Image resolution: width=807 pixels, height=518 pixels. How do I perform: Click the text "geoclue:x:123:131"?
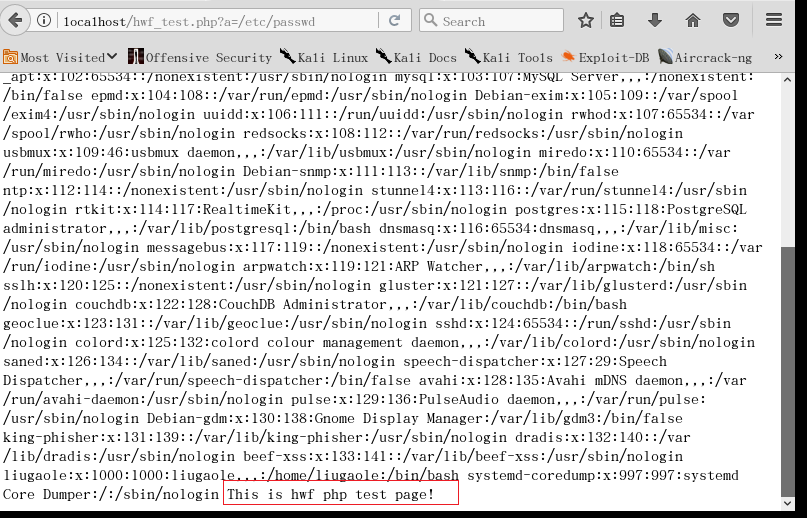(71, 323)
